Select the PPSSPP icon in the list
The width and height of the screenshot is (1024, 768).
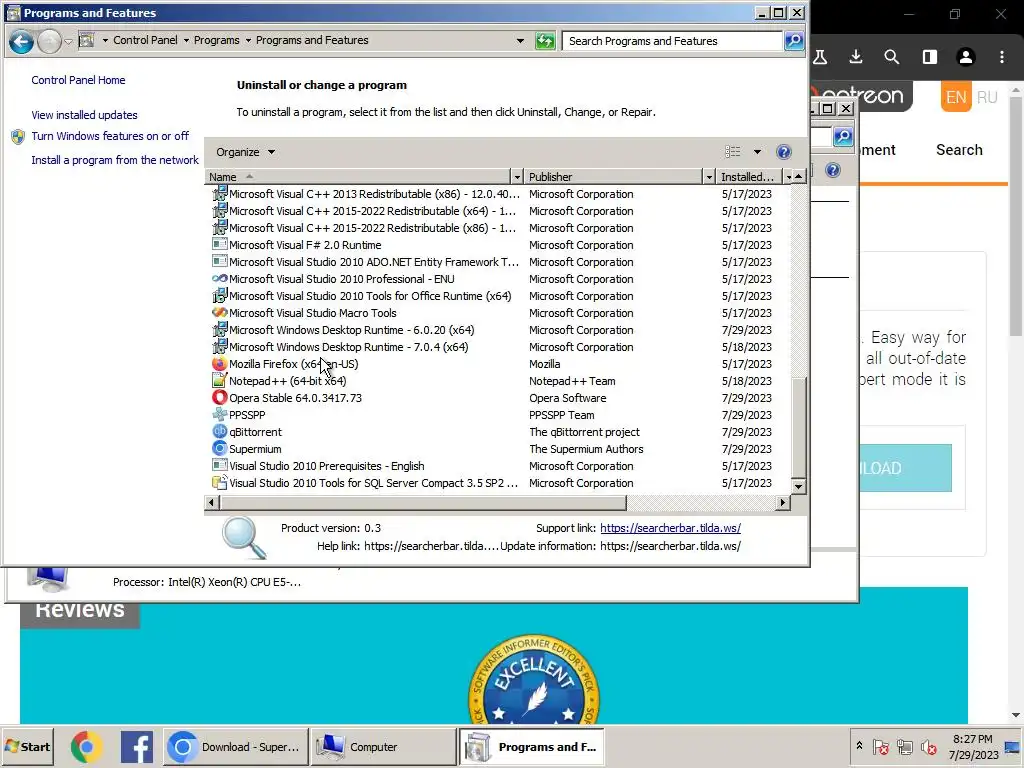[219, 415]
